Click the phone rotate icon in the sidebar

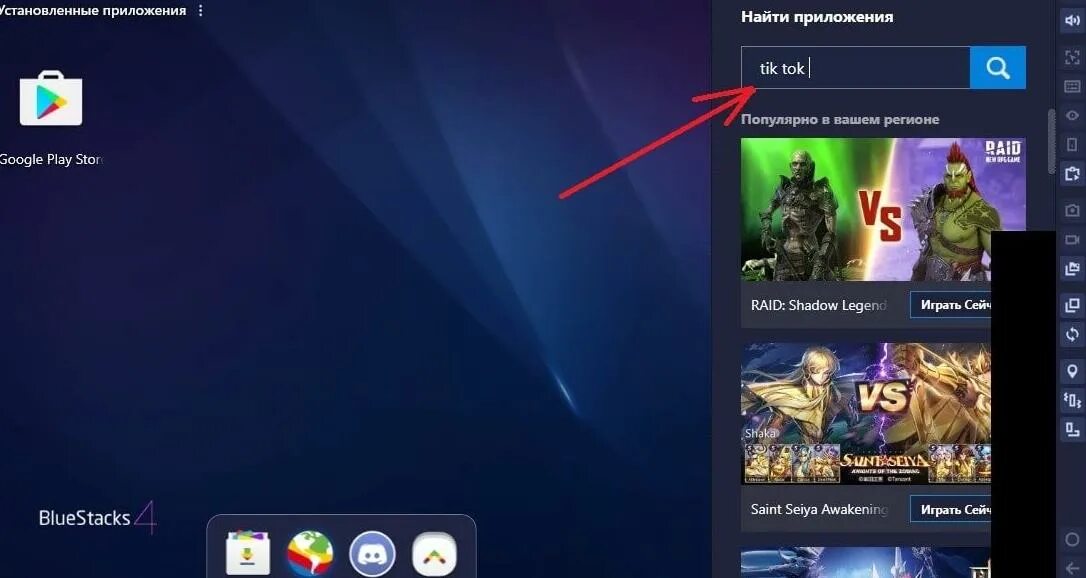tap(1071, 145)
